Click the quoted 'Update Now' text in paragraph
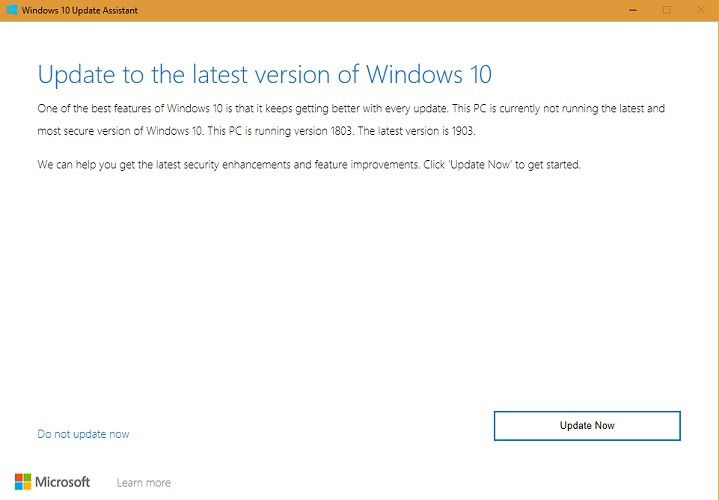Viewport: 719px width, 500px height. click(x=480, y=165)
